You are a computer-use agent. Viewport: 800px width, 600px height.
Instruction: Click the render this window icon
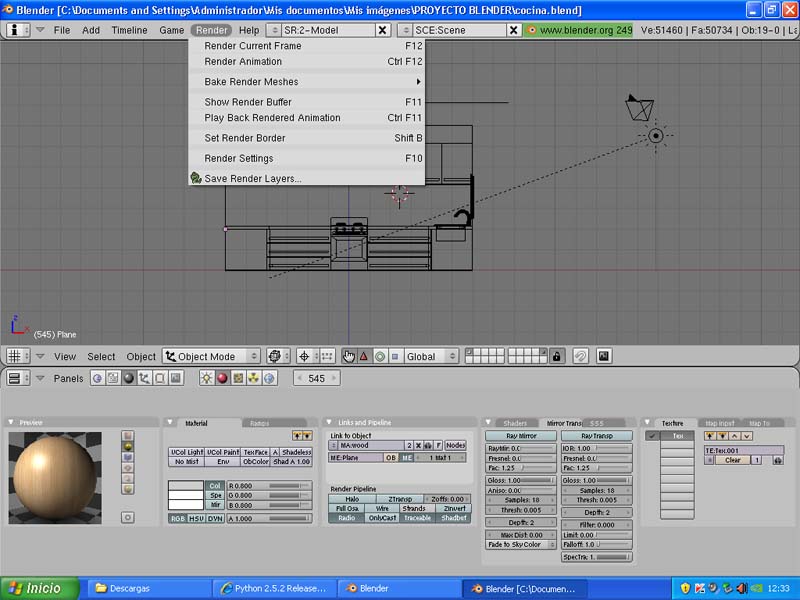(x=604, y=356)
